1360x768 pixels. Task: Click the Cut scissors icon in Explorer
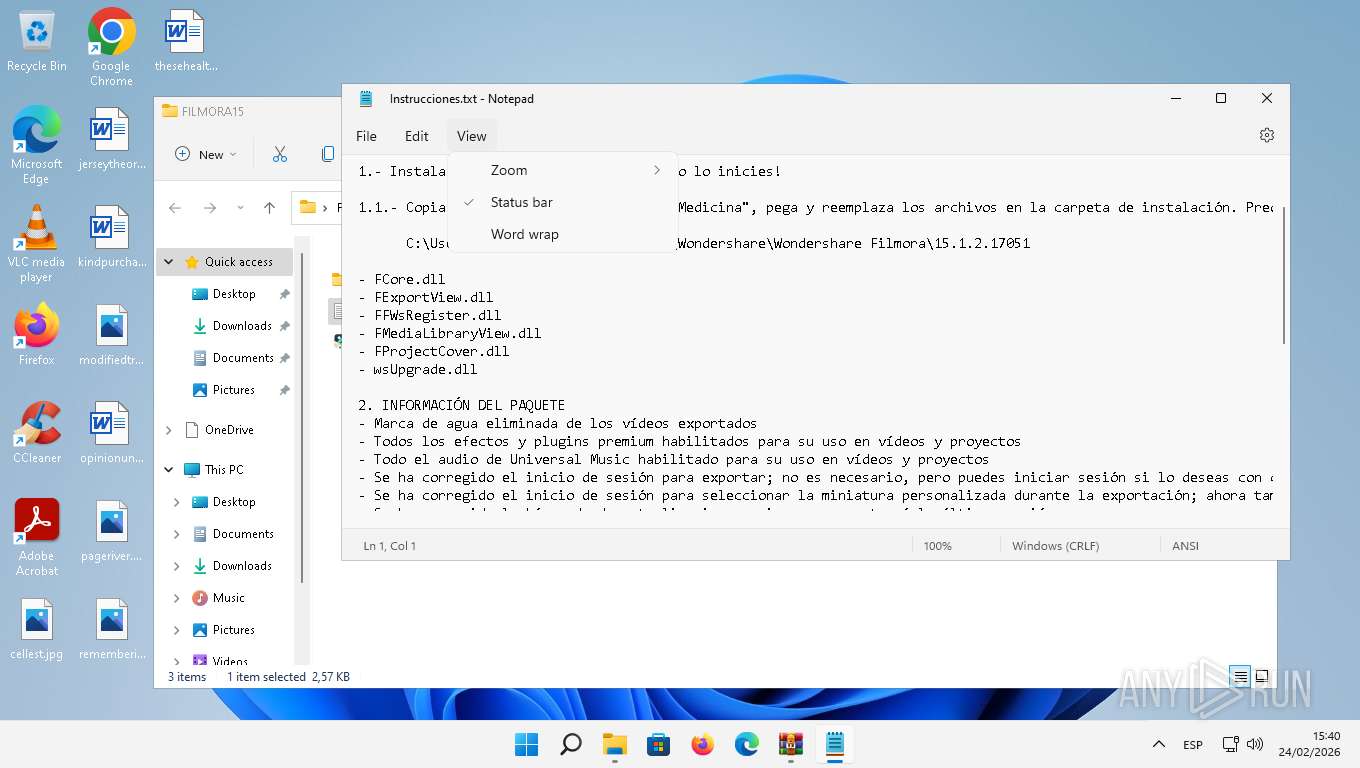[x=280, y=154]
